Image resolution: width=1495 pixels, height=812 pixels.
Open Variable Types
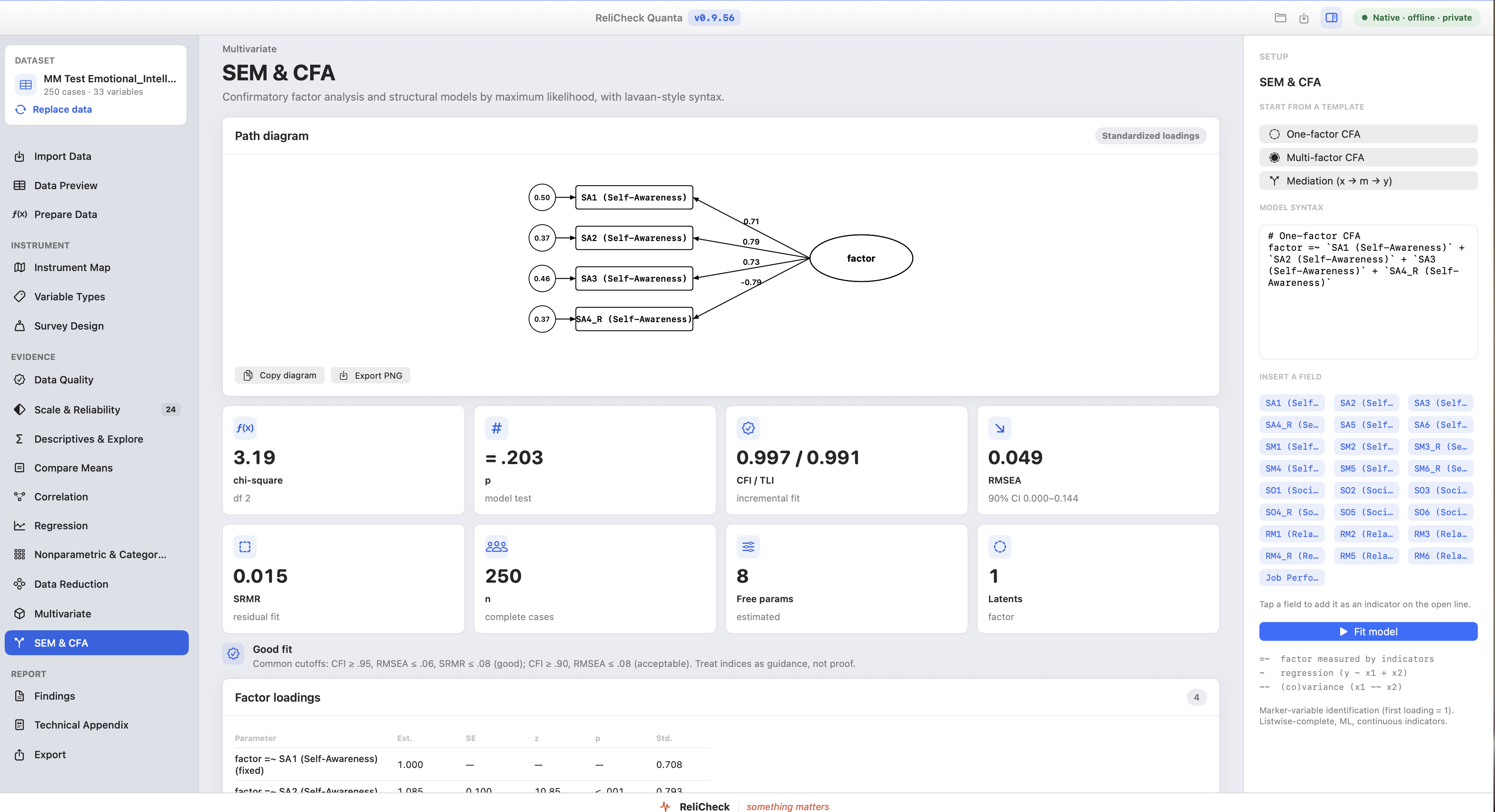96,296
